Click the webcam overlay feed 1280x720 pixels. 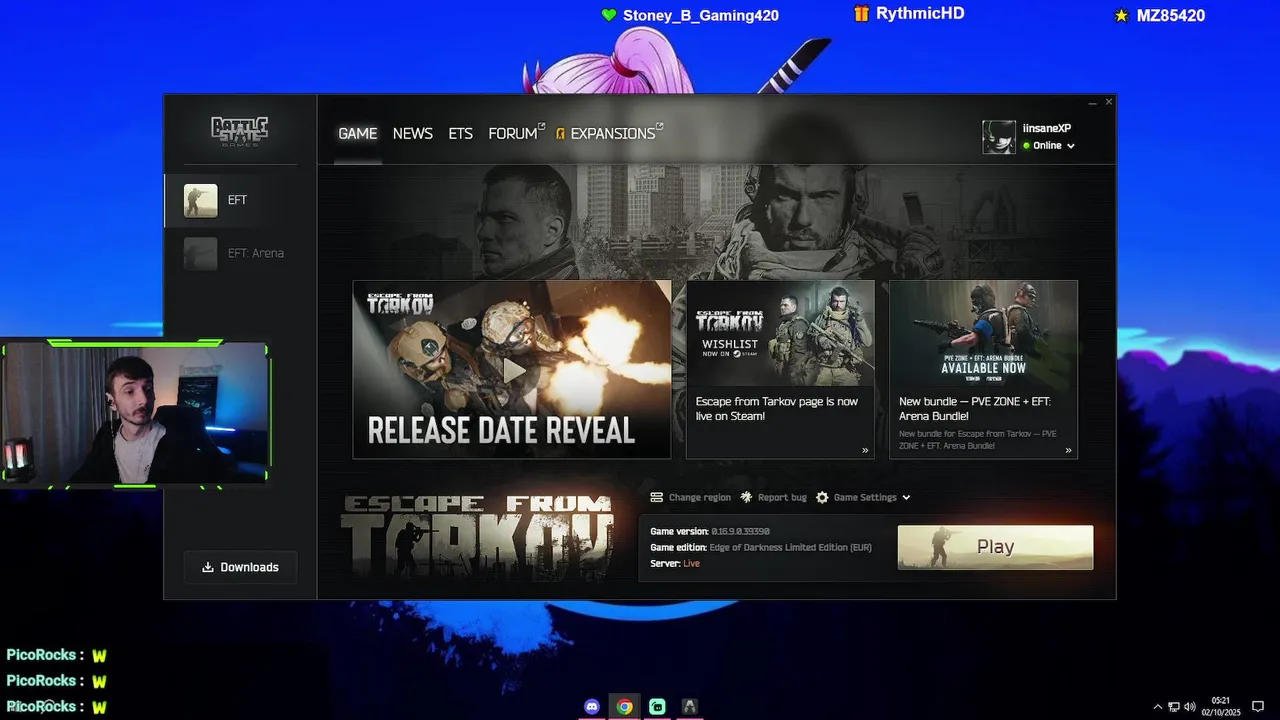(x=135, y=414)
